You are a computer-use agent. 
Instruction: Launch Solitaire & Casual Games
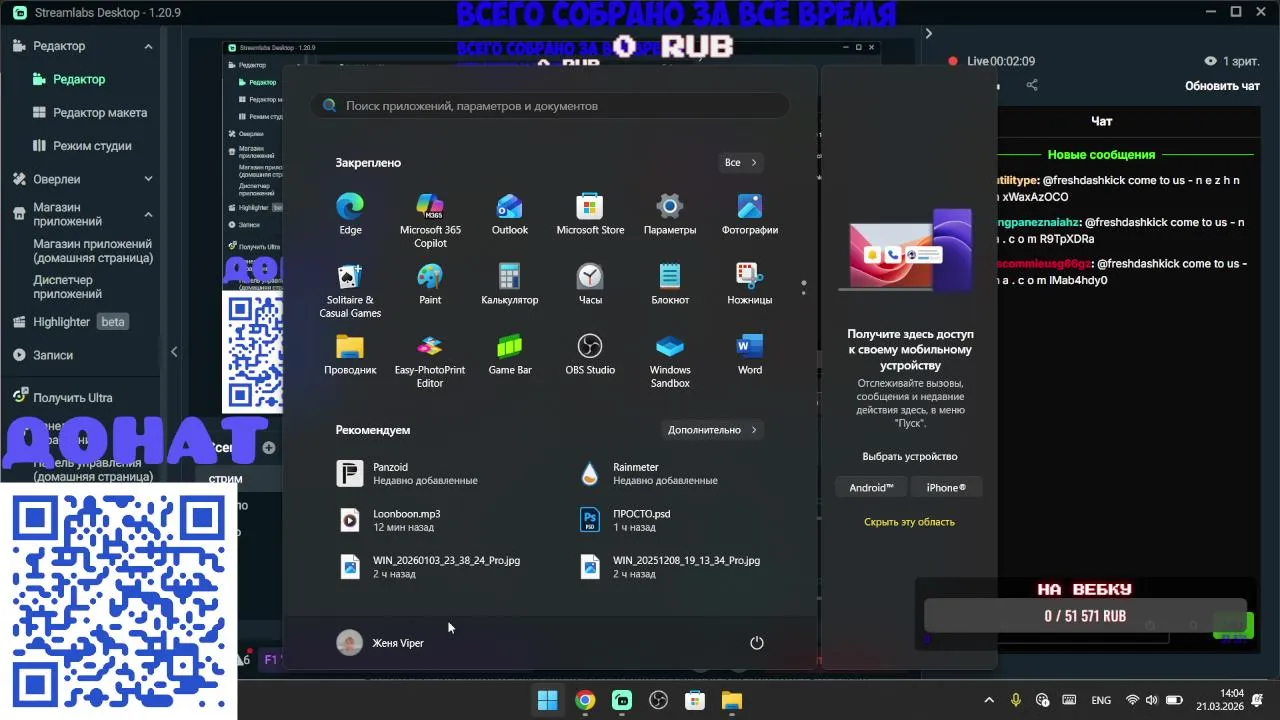(350, 291)
